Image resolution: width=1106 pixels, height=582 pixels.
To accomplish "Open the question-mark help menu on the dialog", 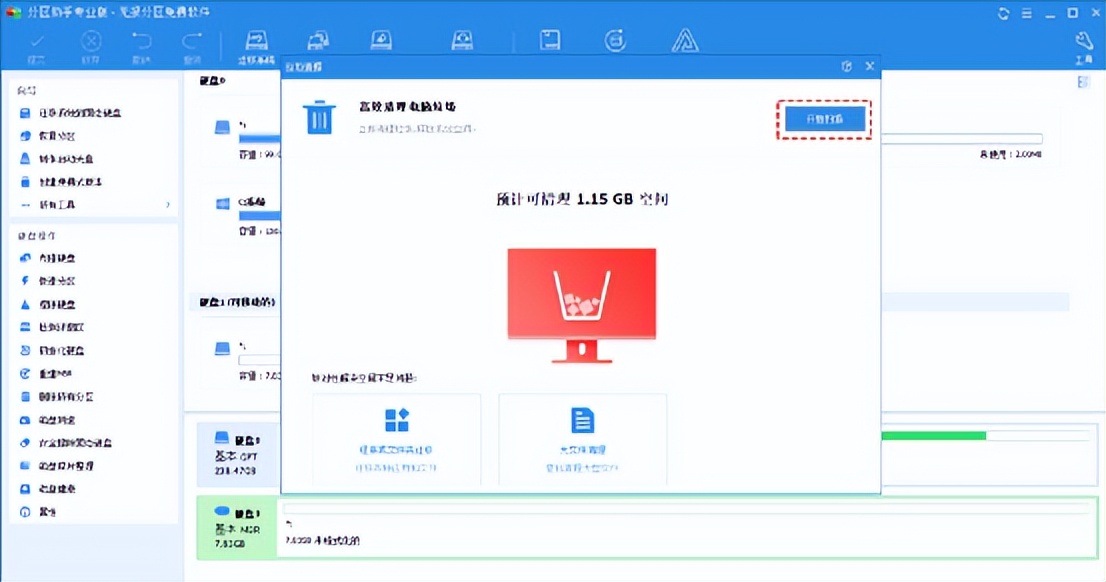I will point(846,66).
